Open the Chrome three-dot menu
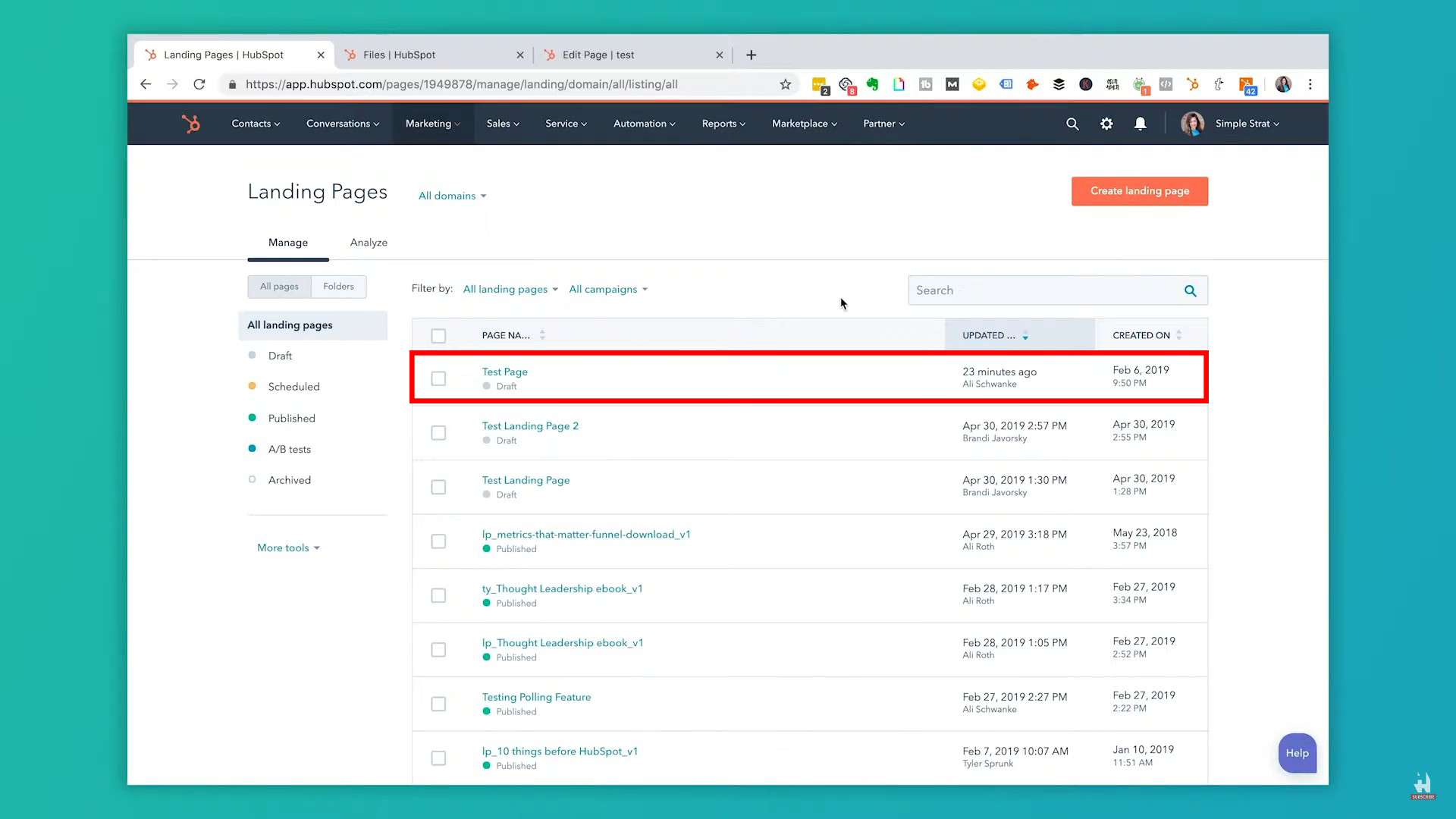 point(1310,84)
